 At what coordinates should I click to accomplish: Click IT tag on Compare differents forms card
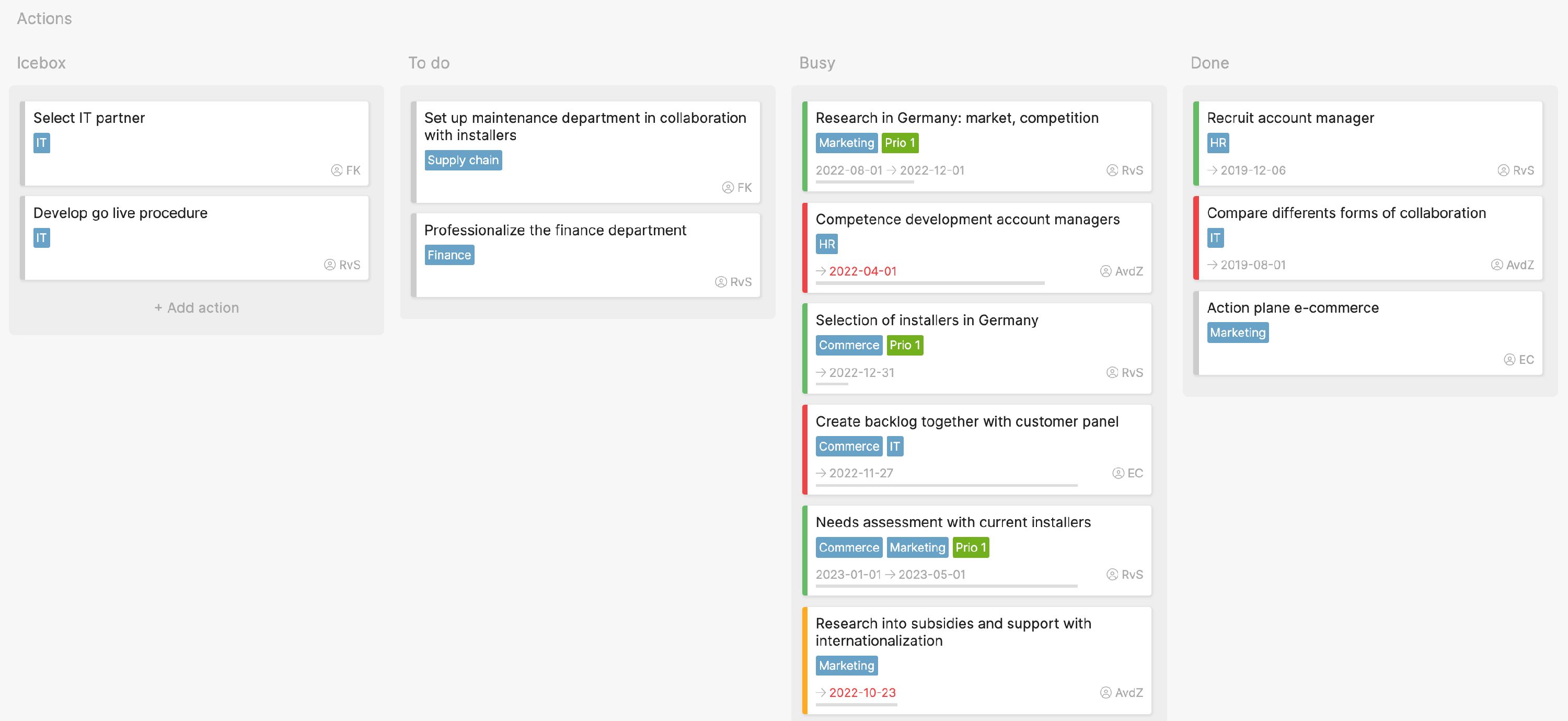click(1215, 238)
